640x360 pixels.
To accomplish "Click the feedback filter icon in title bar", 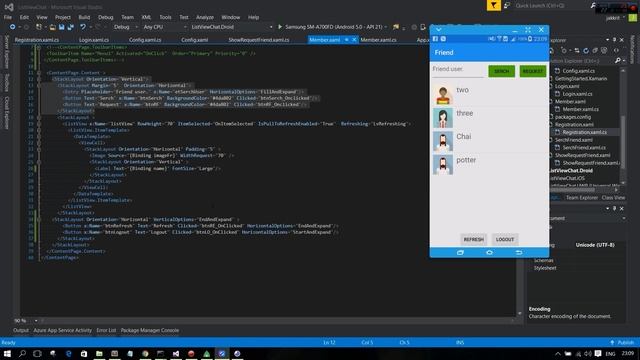I will [493, 5].
